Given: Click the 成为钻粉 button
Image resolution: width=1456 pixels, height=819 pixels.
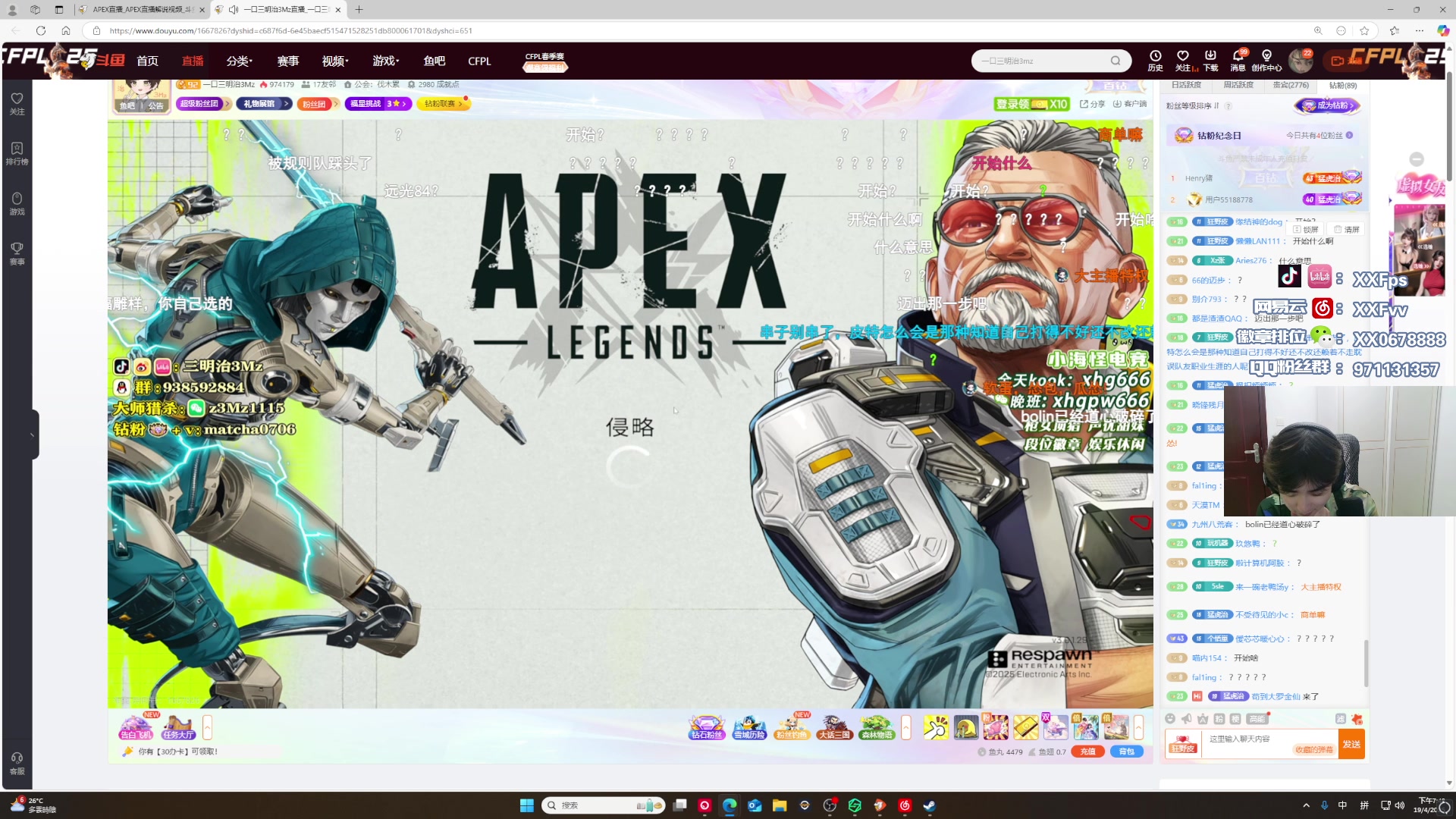Looking at the screenshot, I should pyautogui.click(x=1326, y=105).
